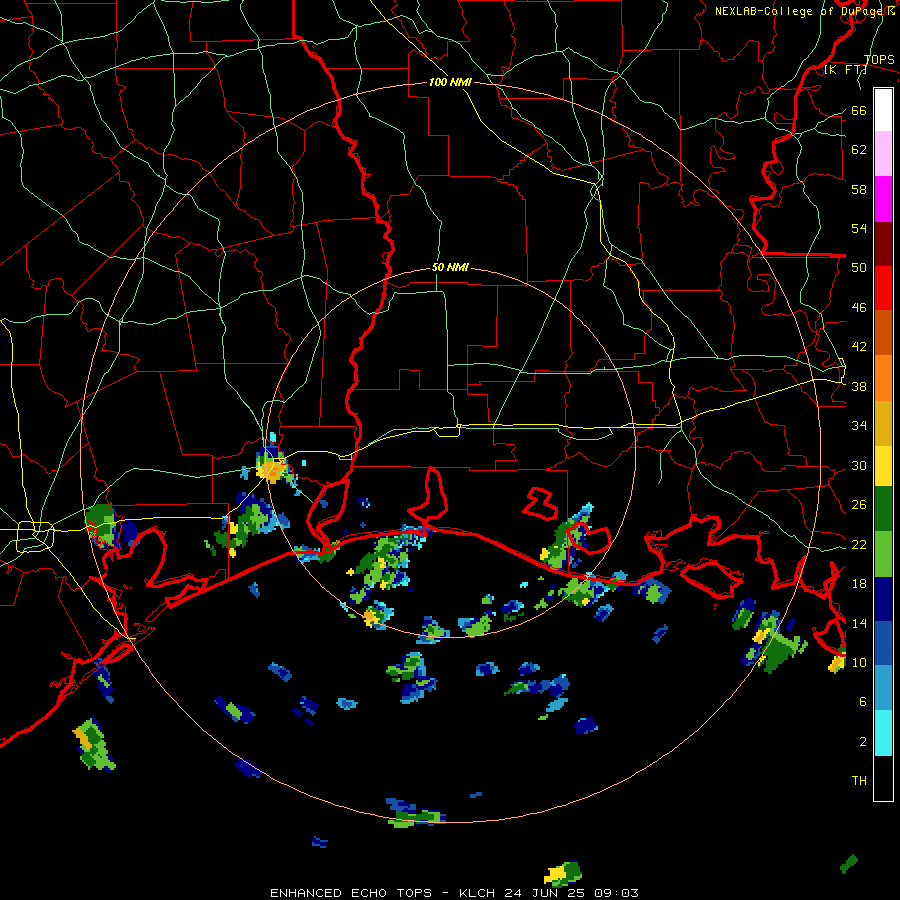
Task: Click the bright red legend swatch
Action: [883, 288]
